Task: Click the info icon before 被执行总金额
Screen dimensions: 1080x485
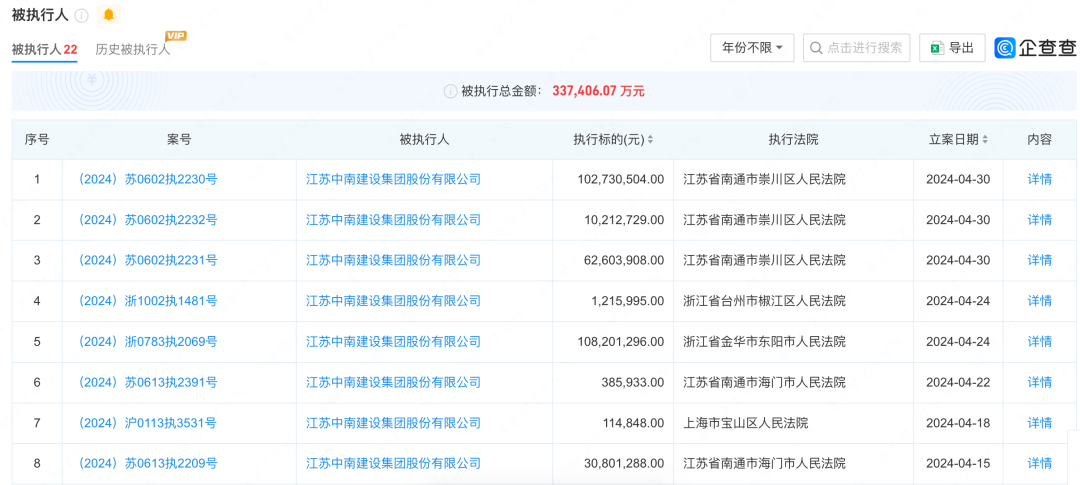Action: click(450, 91)
